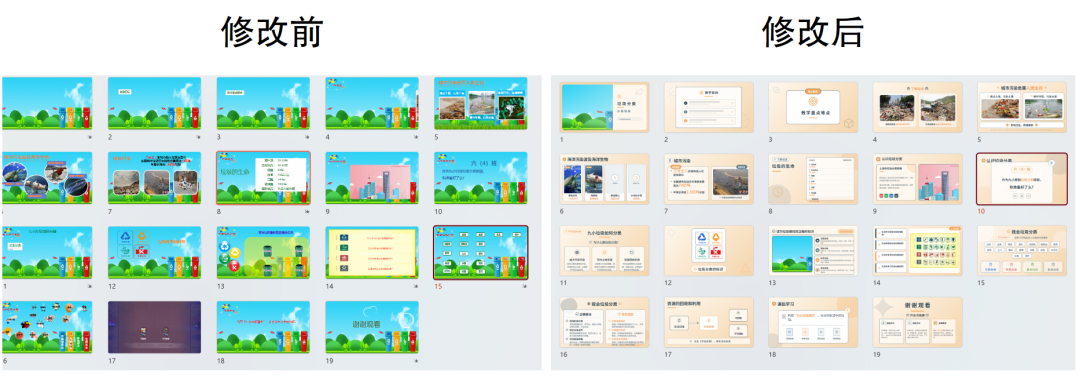The width and height of the screenshot is (1080, 379).
Task: Select slide 4 thumbnail in 修改前 panel
Action: 372,103
